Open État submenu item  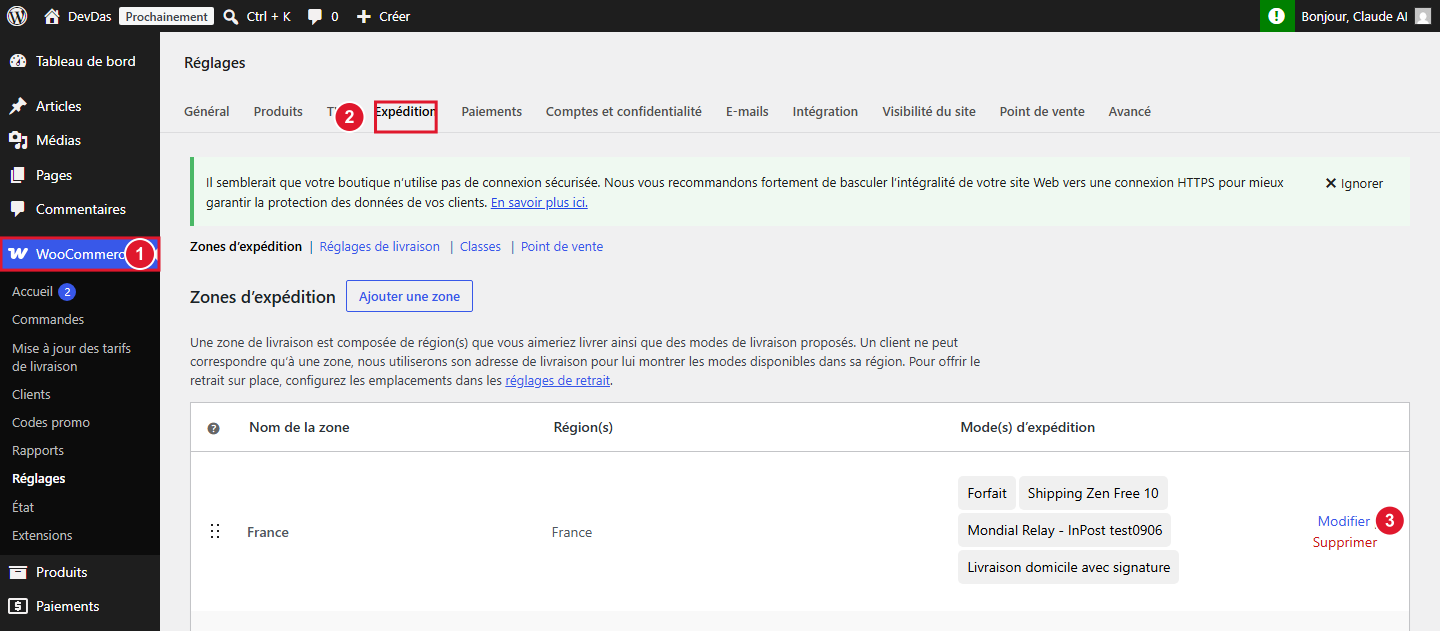tap(23, 507)
